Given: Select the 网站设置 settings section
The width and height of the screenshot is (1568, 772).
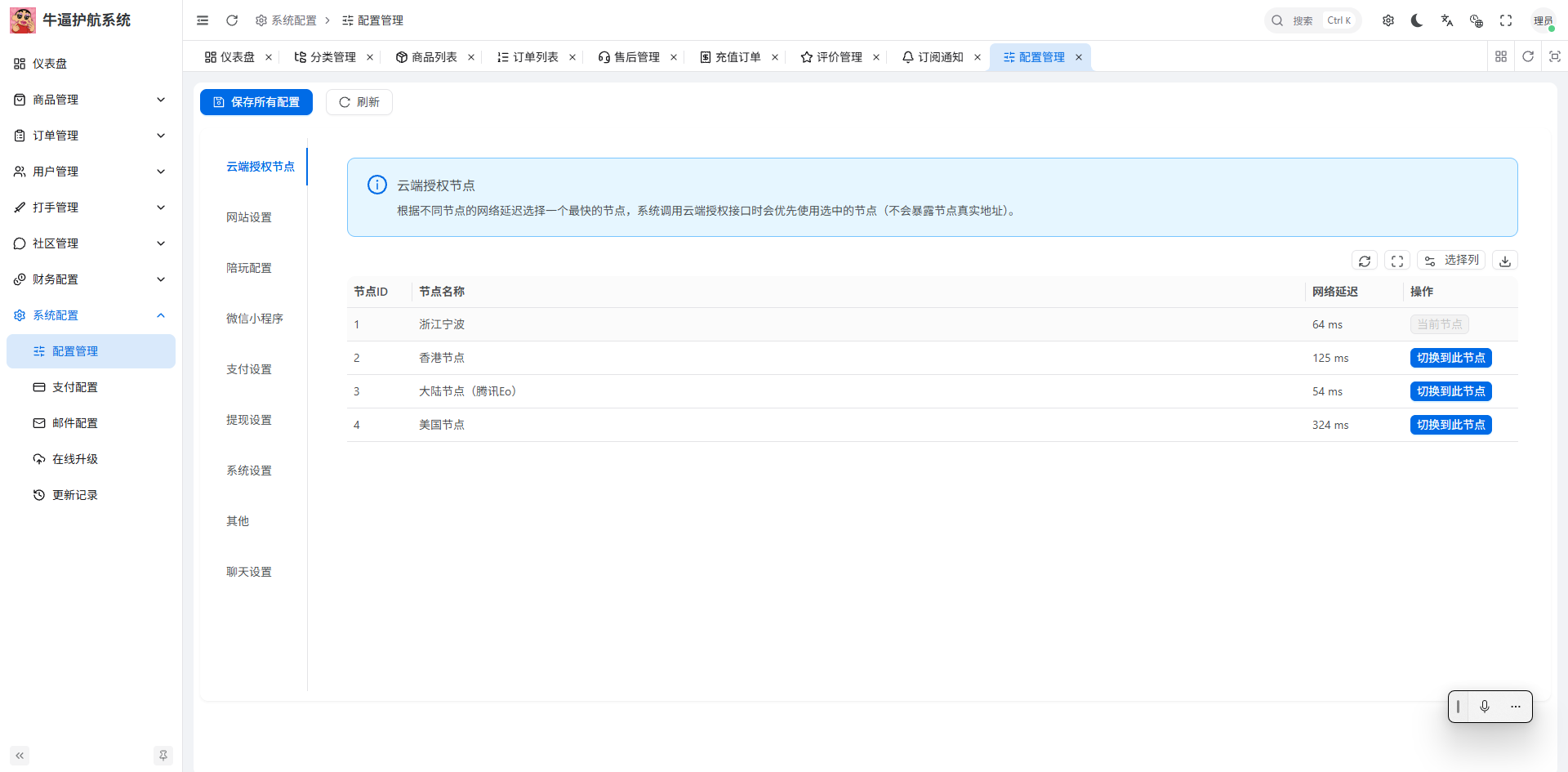Looking at the screenshot, I should click(x=249, y=217).
